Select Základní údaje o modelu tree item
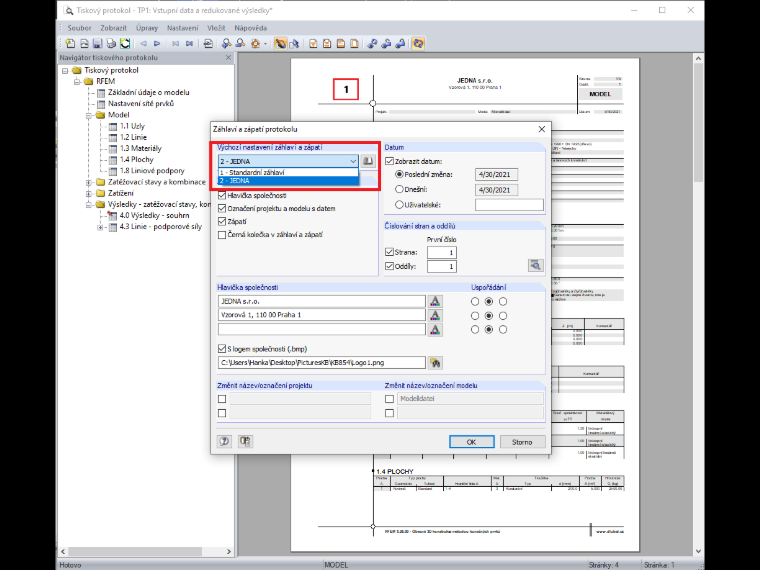This screenshot has height=570, width=760. pyautogui.click(x=148, y=93)
